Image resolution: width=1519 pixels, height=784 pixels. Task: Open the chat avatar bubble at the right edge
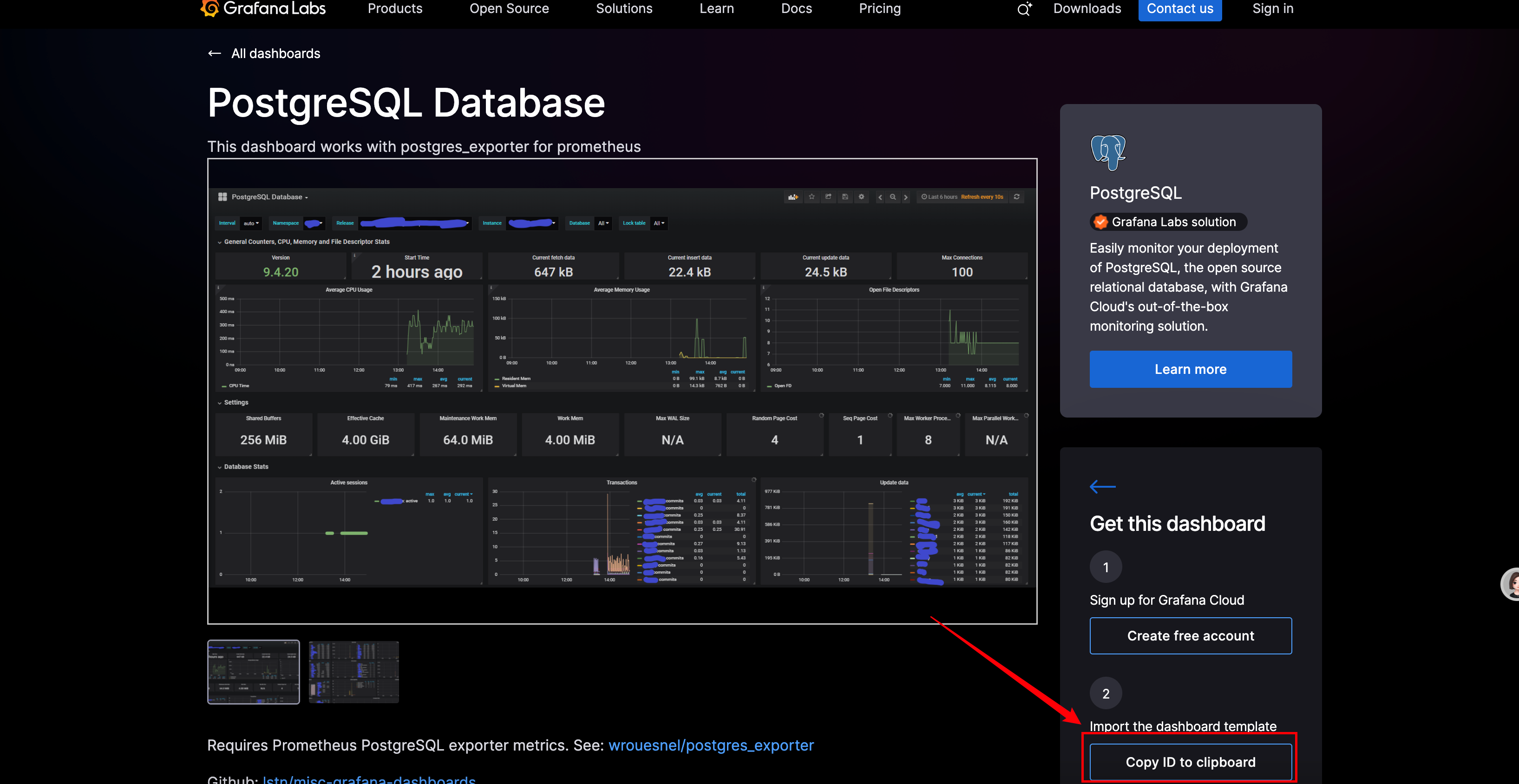pyautogui.click(x=1511, y=584)
